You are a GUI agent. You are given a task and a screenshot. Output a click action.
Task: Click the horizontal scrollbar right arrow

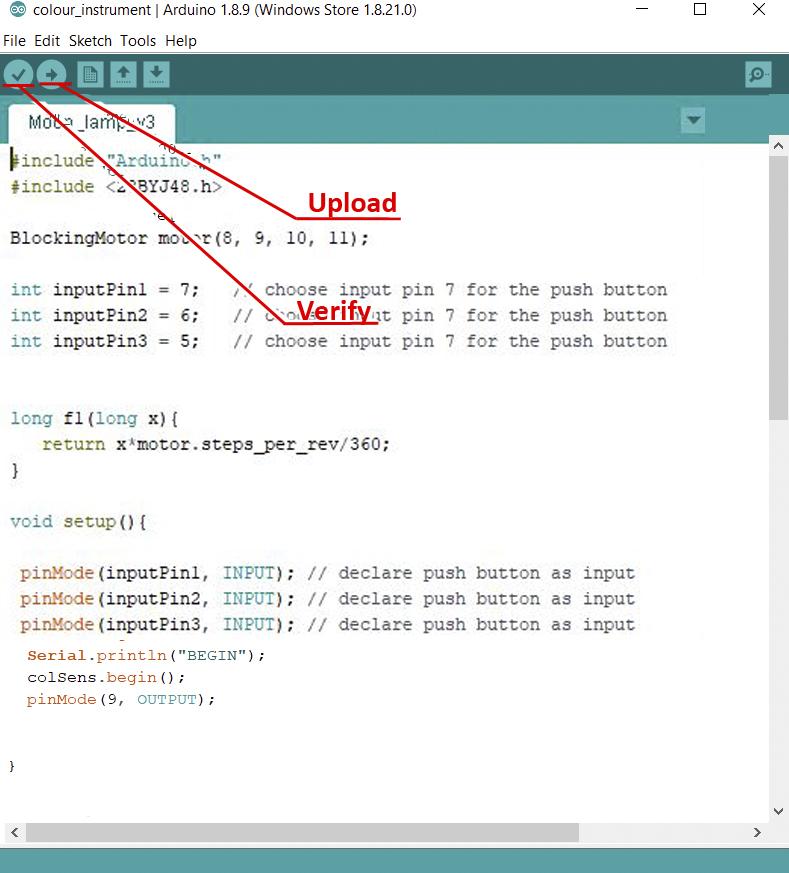pos(757,832)
